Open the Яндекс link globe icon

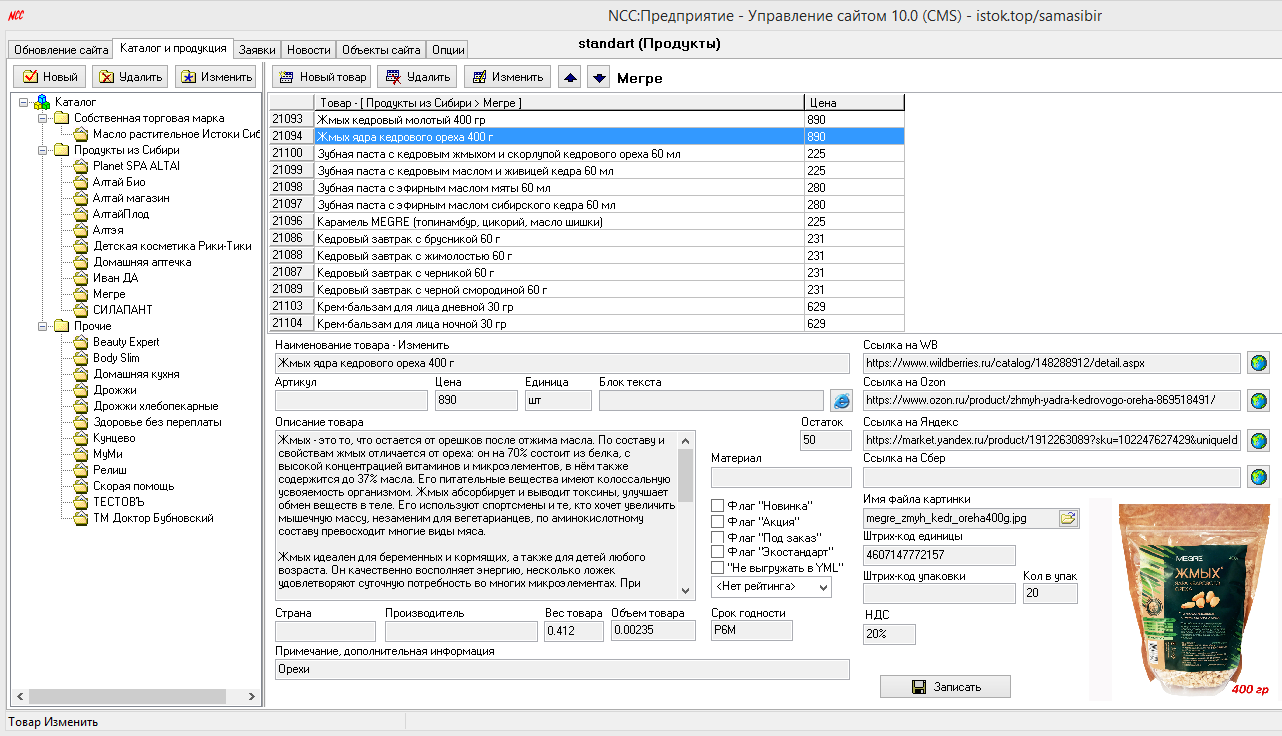1258,440
